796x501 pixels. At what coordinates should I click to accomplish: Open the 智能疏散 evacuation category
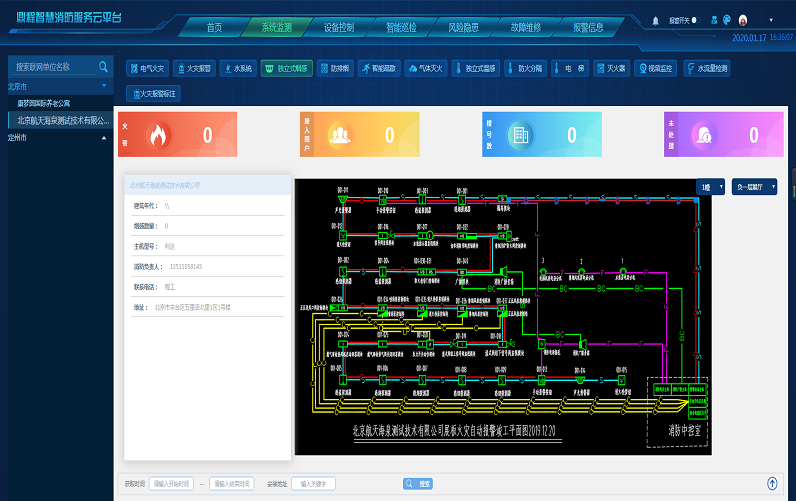tap(379, 68)
